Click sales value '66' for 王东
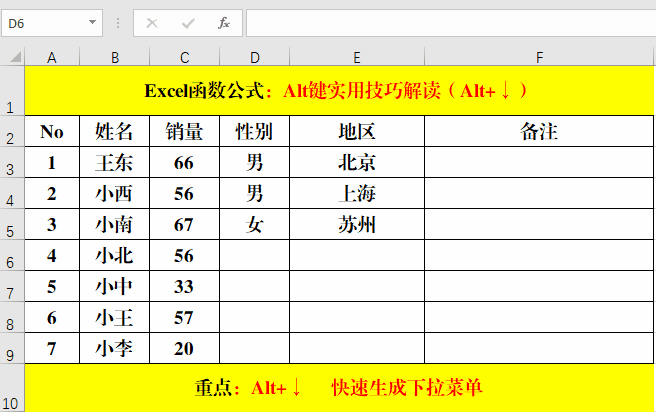Image resolution: width=656 pixels, height=412 pixels. (184, 162)
